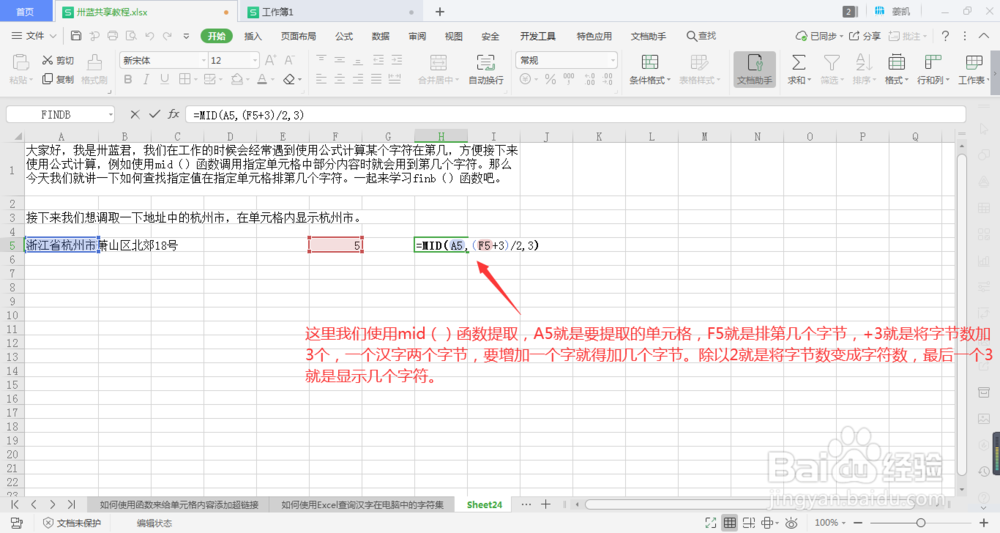1000x533 pixels.
Task: Click the Print Preview icon
Action: [x=131, y=36]
